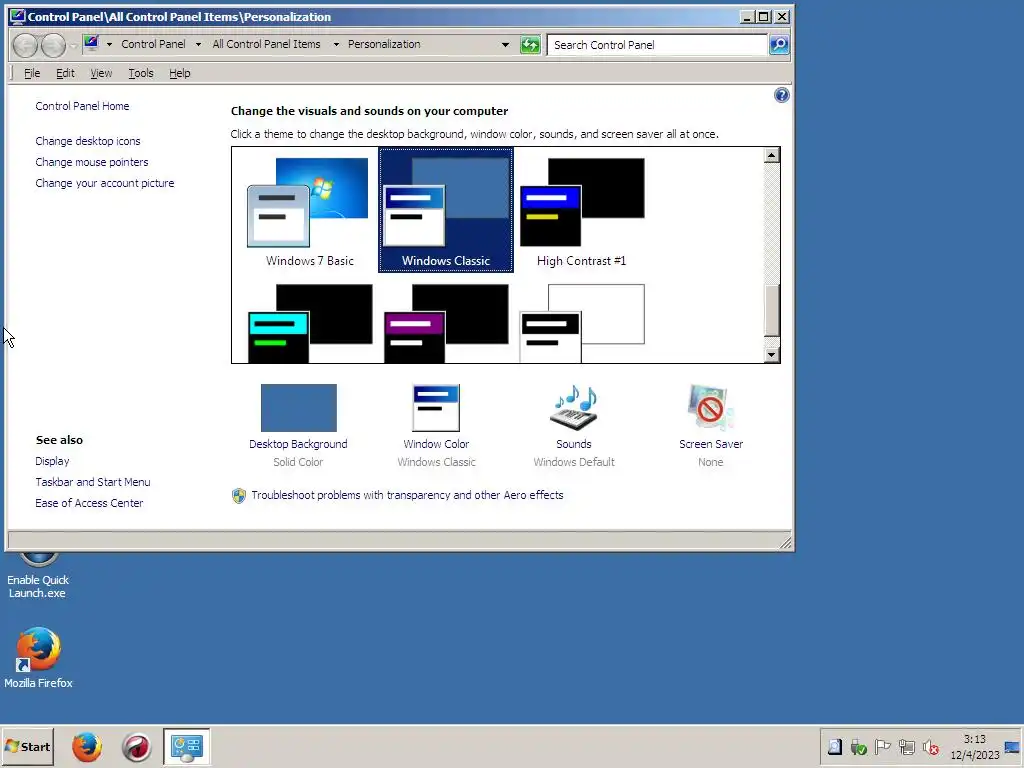Click the Back navigation arrow button
The height and width of the screenshot is (768, 1024).
pos(25,45)
